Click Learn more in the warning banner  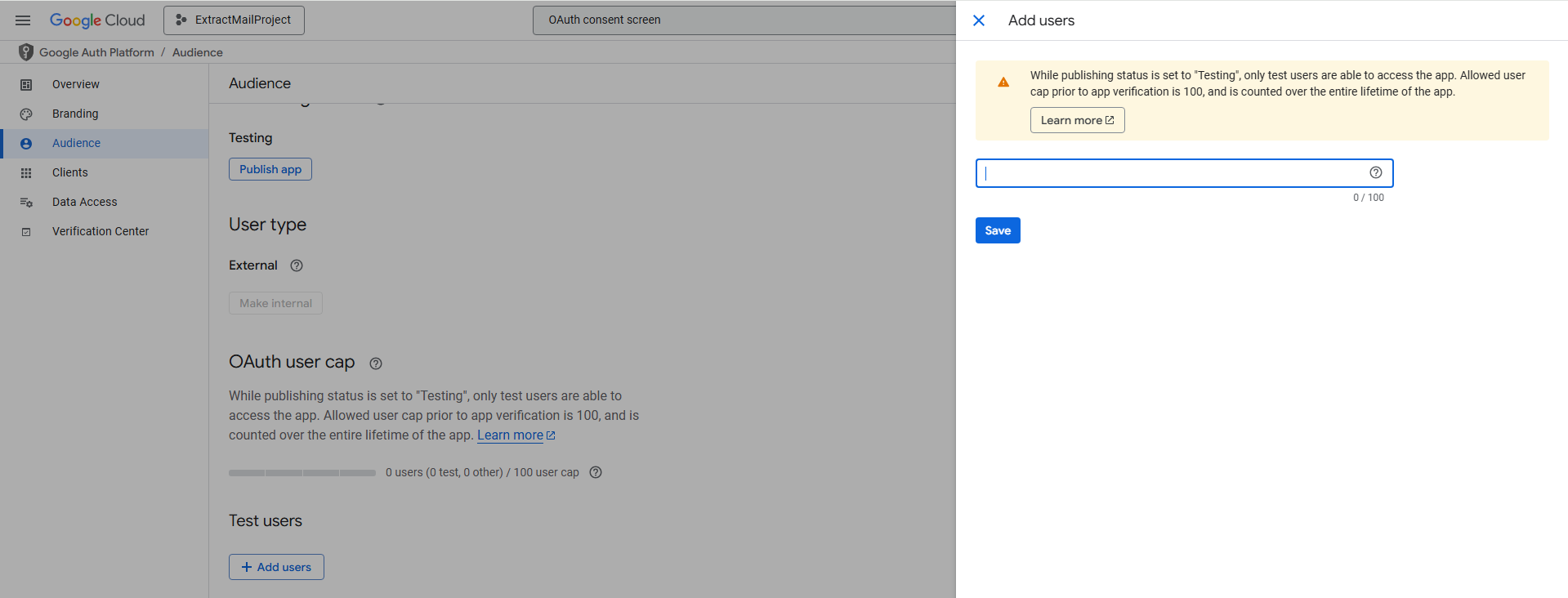[x=1077, y=120]
